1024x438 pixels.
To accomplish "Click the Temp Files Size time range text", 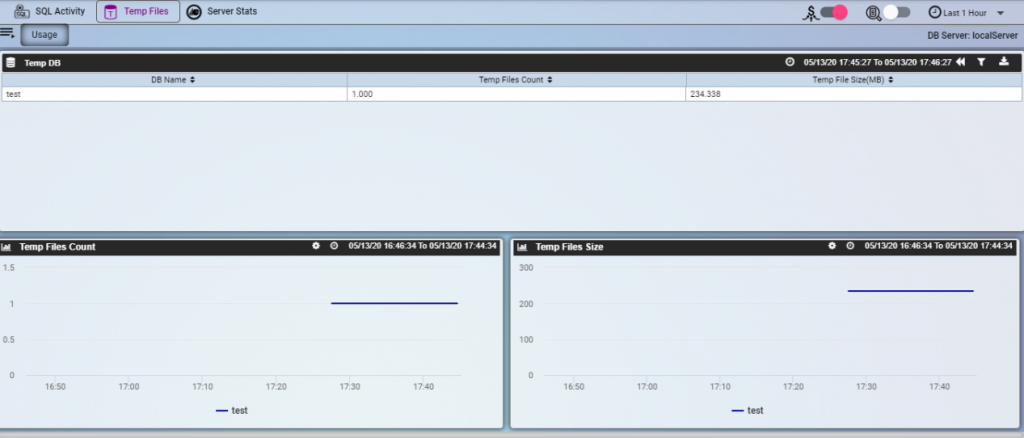I will (938, 246).
